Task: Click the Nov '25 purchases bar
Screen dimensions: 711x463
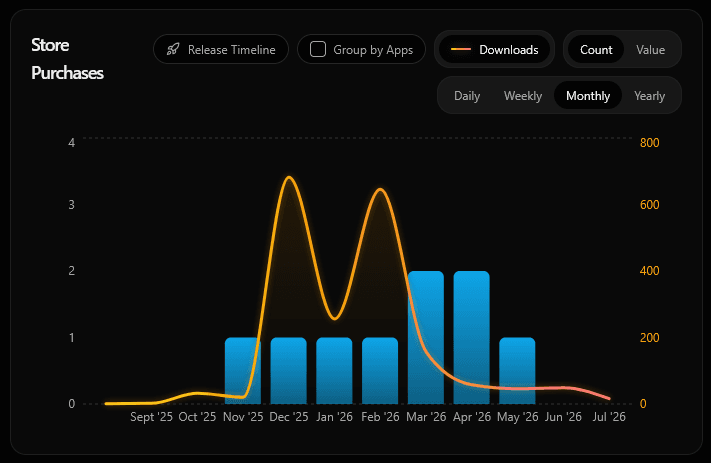Action: pyautogui.click(x=243, y=370)
